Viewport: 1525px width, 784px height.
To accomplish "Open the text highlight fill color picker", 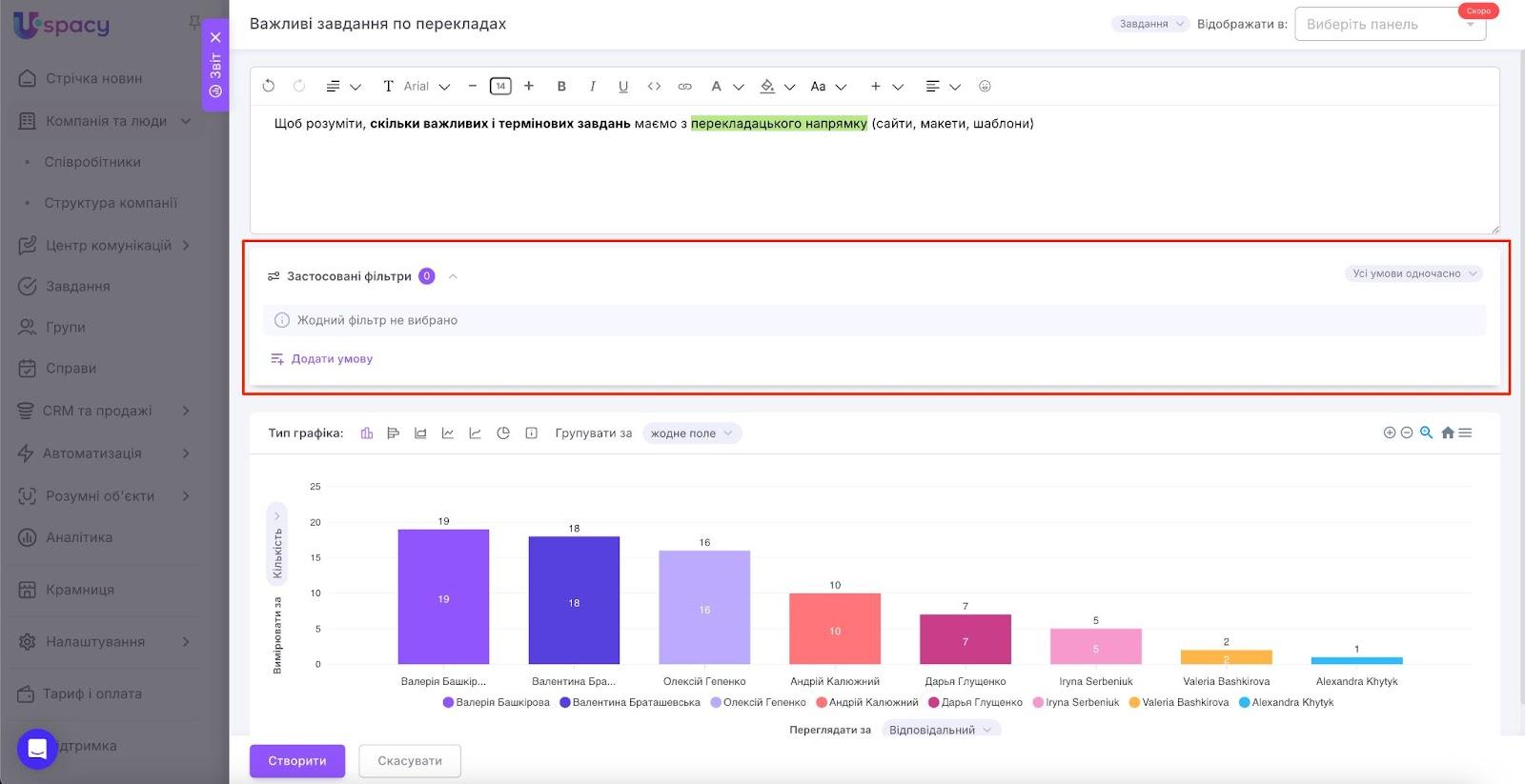I will tap(768, 87).
